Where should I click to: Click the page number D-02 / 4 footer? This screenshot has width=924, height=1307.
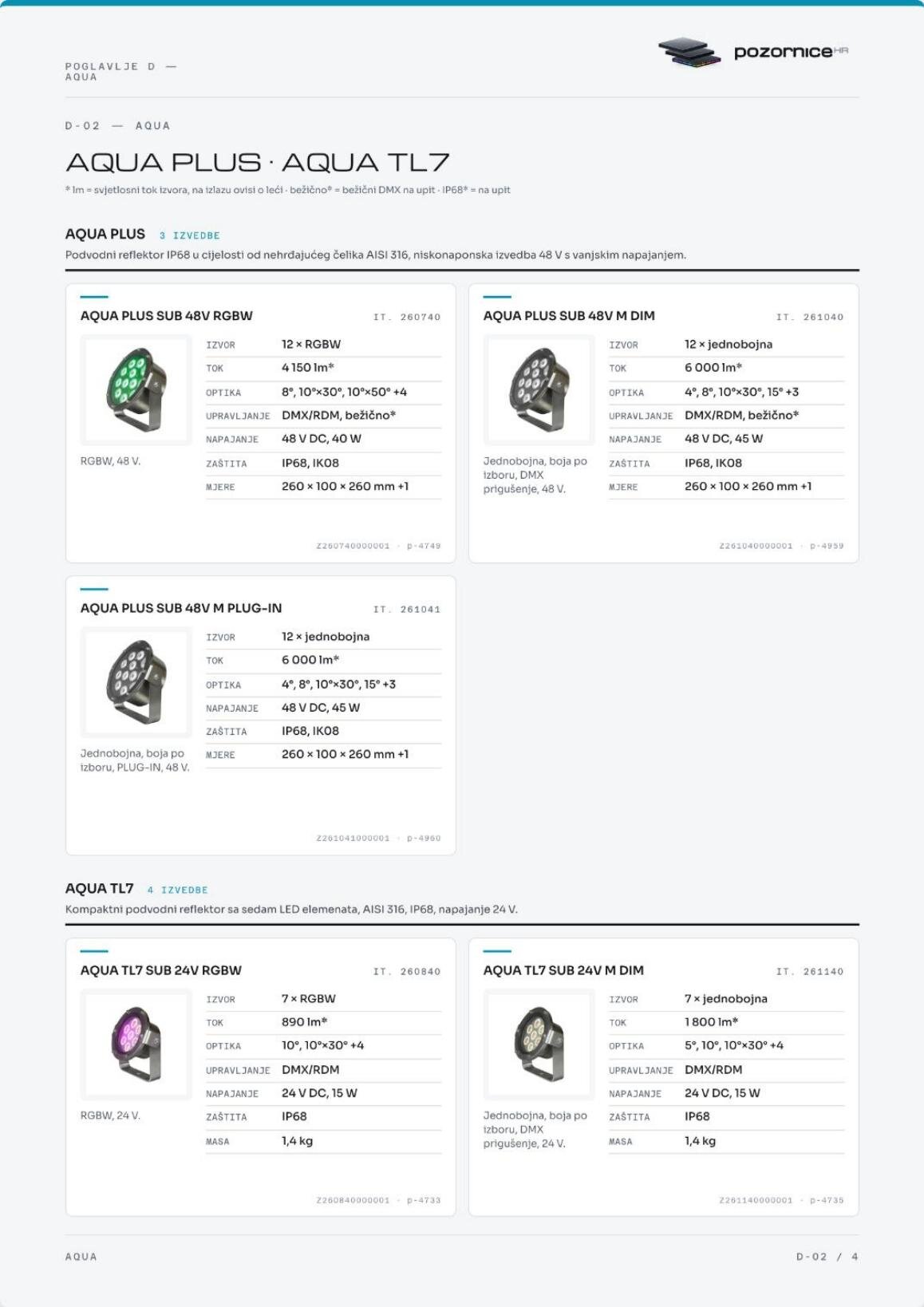(x=827, y=1257)
